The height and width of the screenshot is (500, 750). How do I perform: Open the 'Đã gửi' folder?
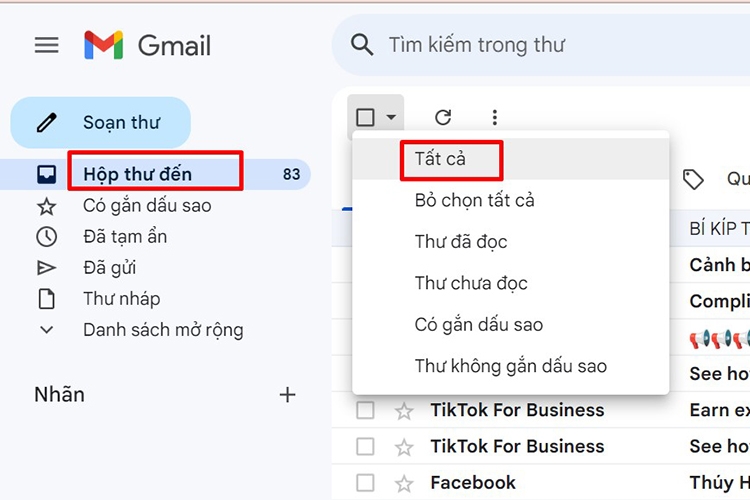click(x=110, y=267)
